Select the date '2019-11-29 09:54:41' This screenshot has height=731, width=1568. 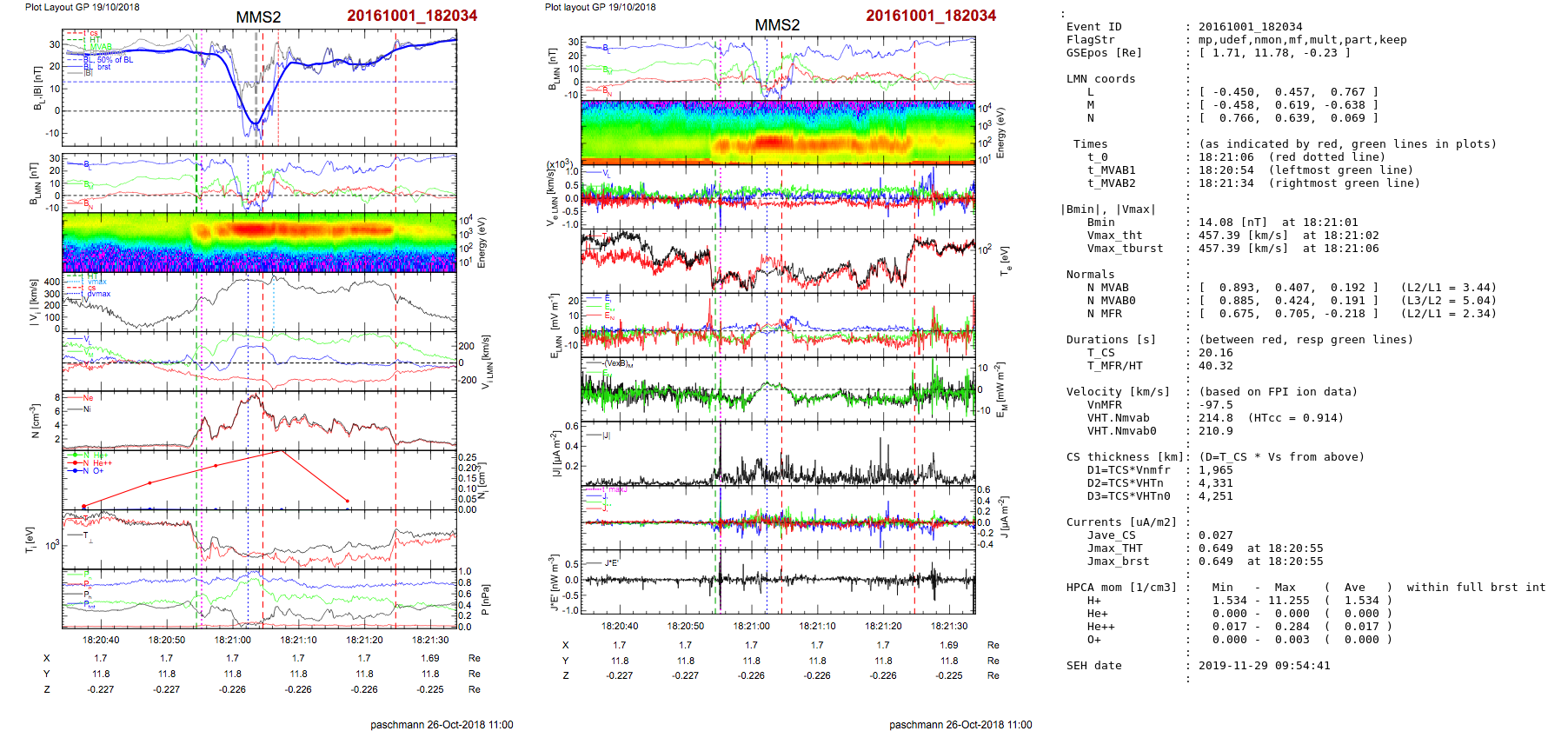(x=1264, y=666)
